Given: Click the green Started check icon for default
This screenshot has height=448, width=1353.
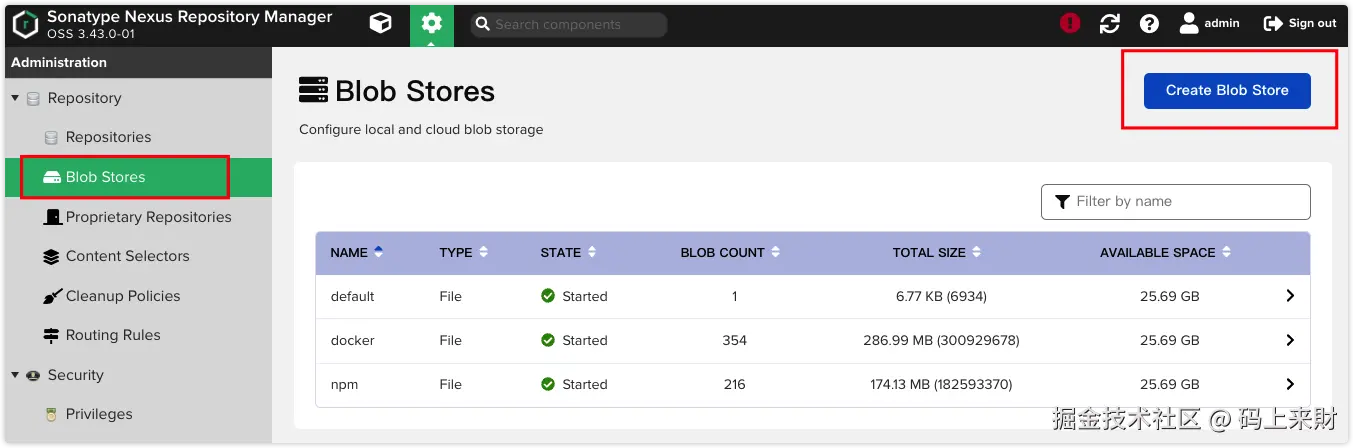Looking at the screenshot, I should pos(547,296).
